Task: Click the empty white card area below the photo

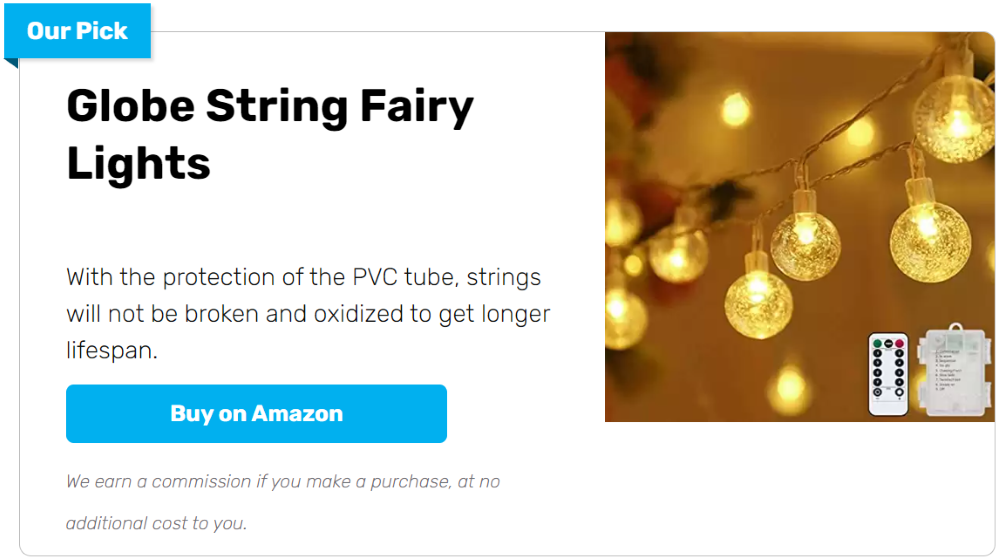Action: pos(800,488)
